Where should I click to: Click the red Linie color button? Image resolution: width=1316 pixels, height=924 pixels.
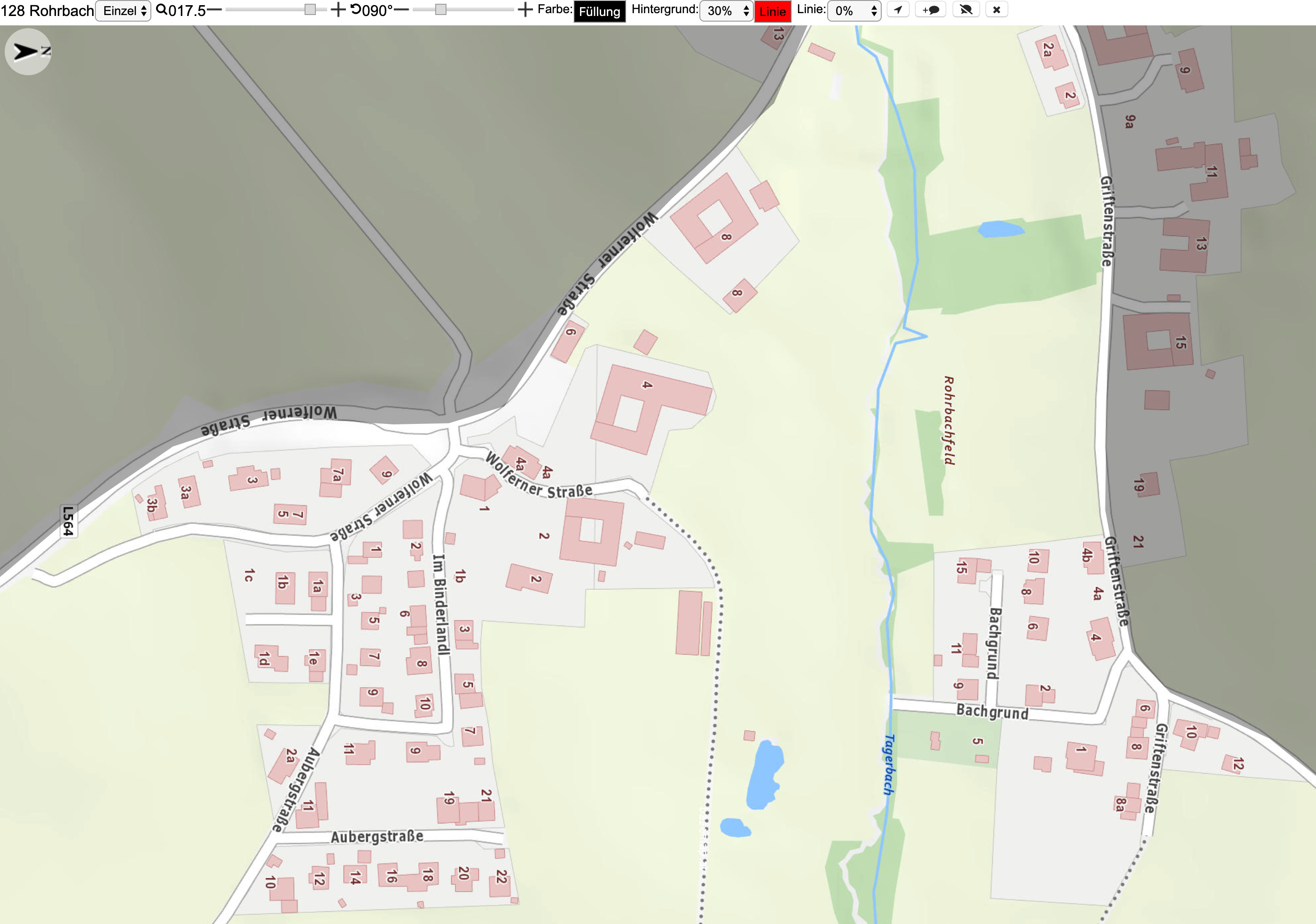tap(773, 11)
